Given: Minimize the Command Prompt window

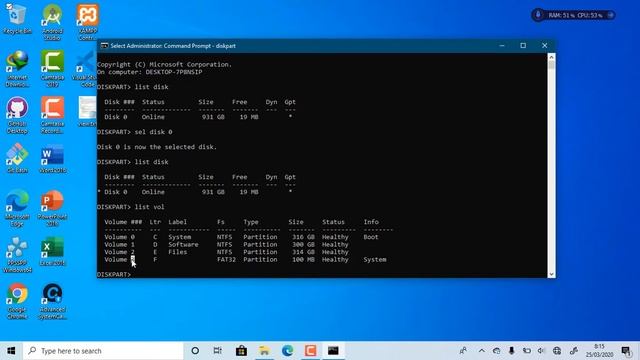Looking at the screenshot, I should (502, 45).
